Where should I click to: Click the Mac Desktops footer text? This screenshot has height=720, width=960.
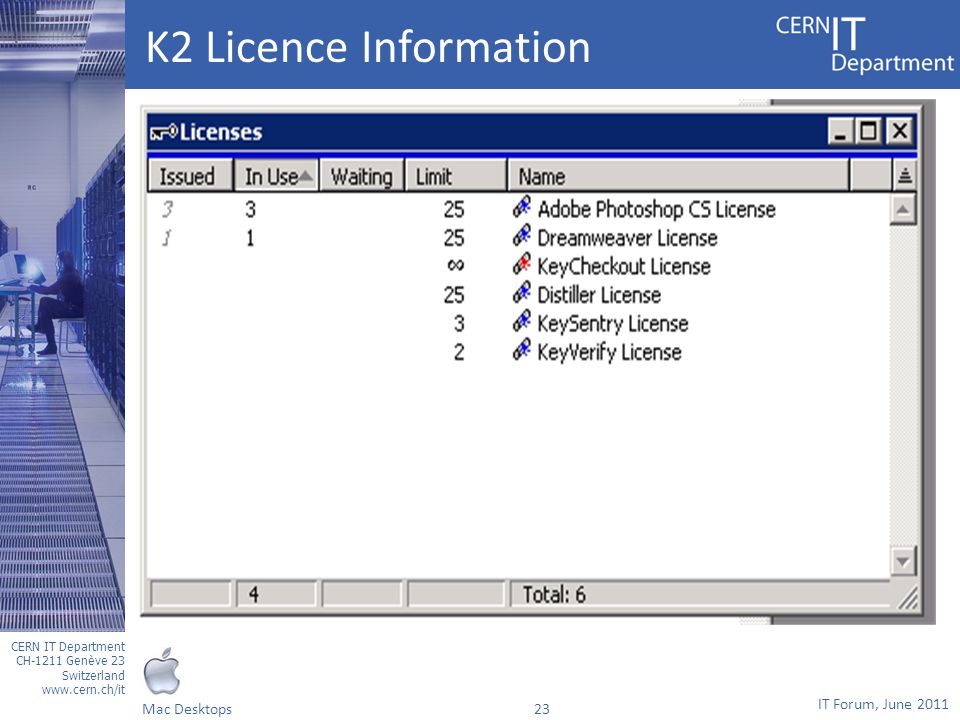click(187, 709)
